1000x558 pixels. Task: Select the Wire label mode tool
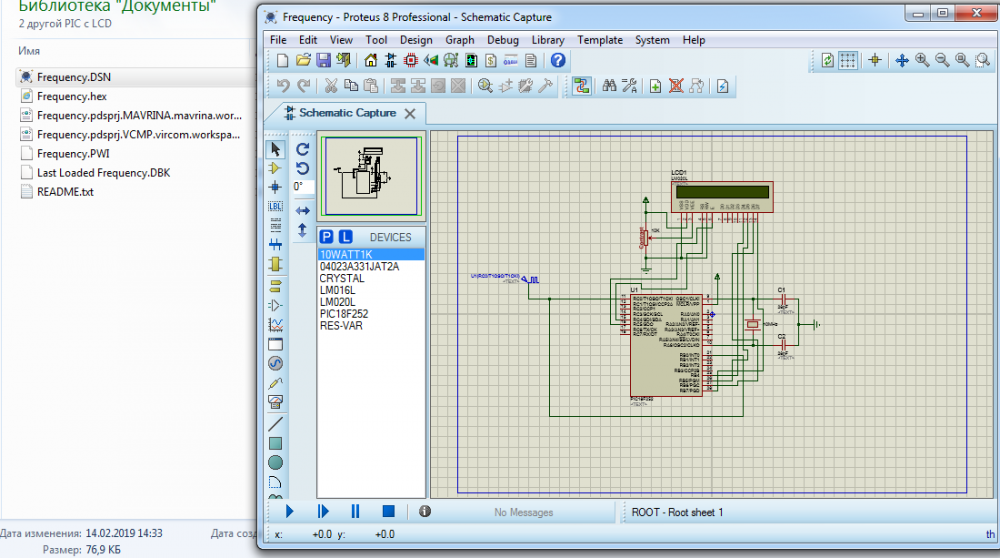pyautogui.click(x=275, y=207)
